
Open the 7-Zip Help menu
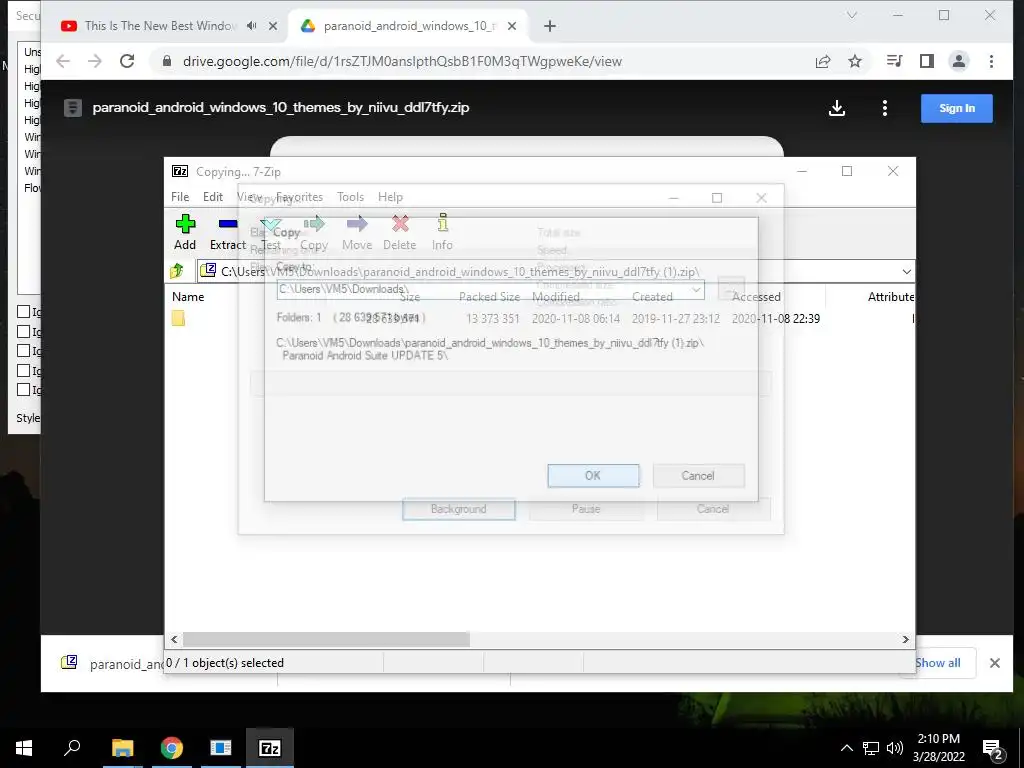pos(391,197)
